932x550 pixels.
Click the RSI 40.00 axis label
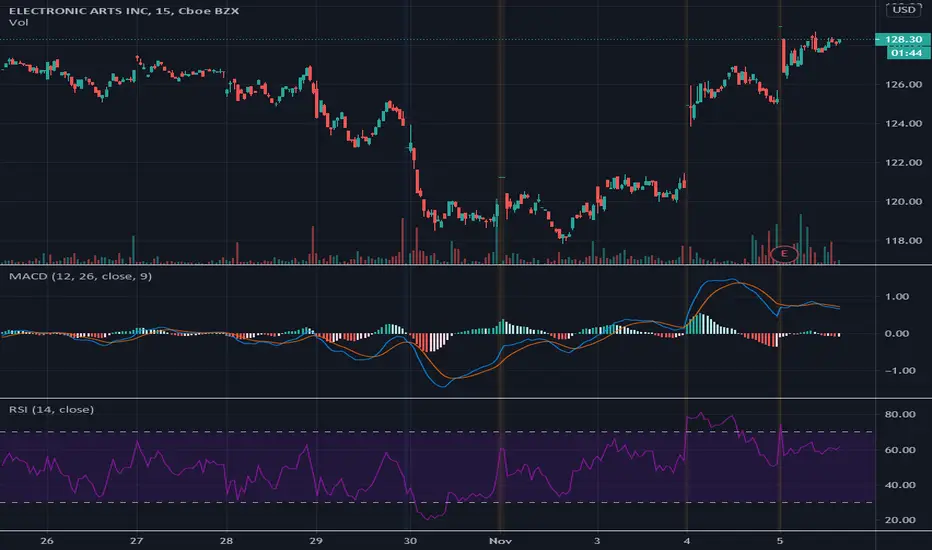click(900, 485)
